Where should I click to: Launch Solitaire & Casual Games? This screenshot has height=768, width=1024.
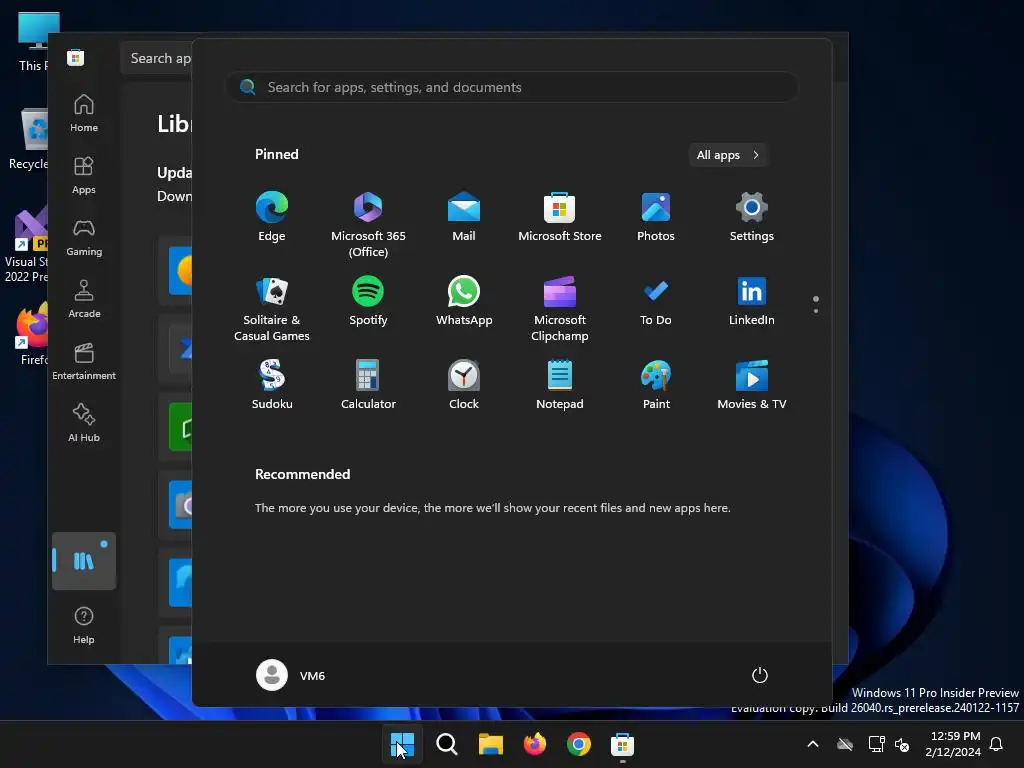(272, 308)
